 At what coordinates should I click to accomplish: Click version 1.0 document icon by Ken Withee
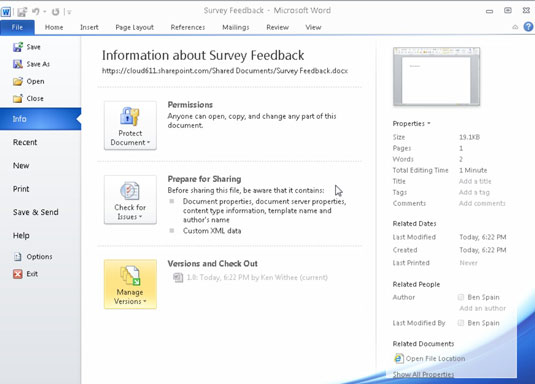click(178, 278)
